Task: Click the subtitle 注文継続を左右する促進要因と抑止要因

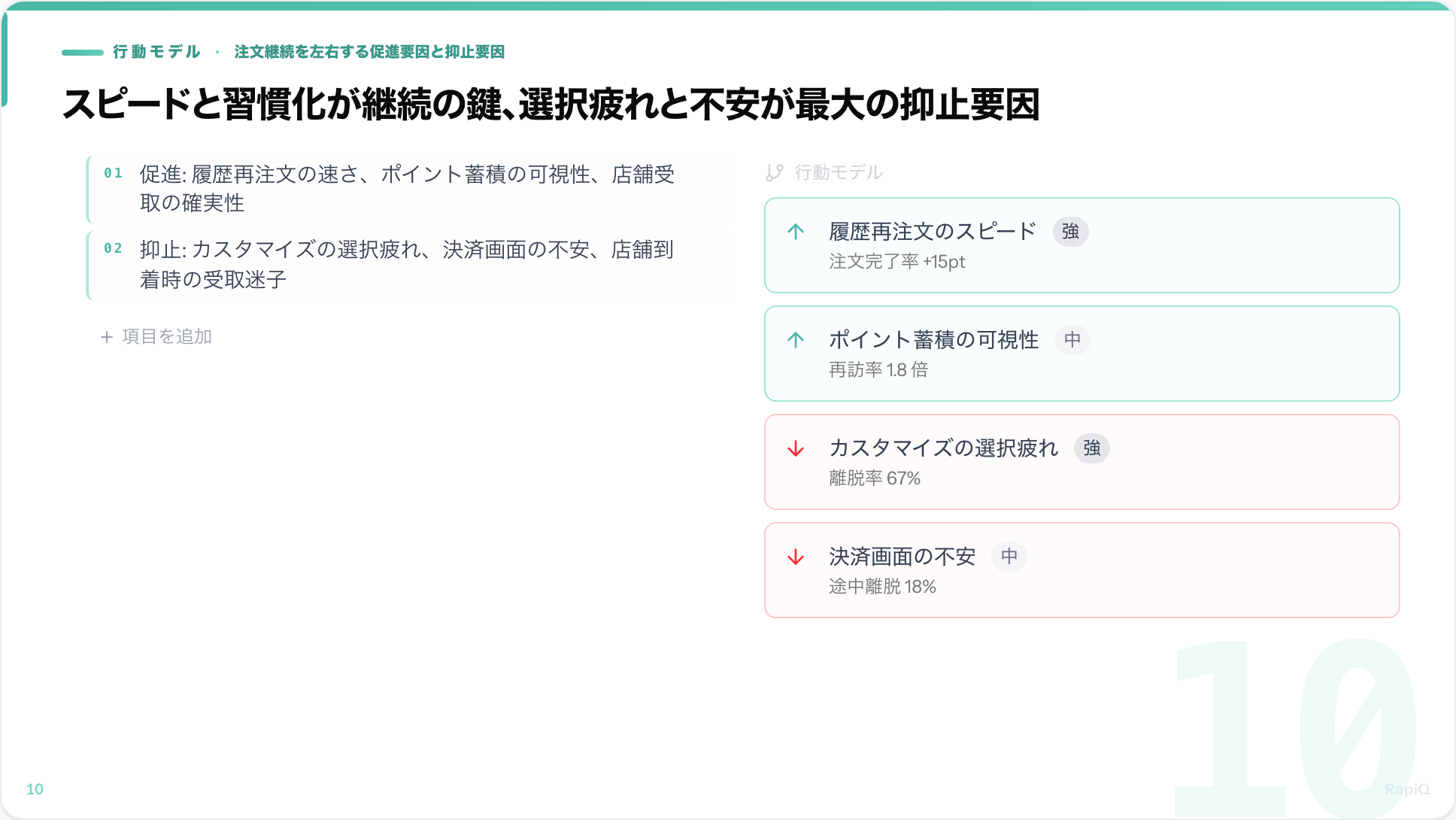Action: (369, 52)
